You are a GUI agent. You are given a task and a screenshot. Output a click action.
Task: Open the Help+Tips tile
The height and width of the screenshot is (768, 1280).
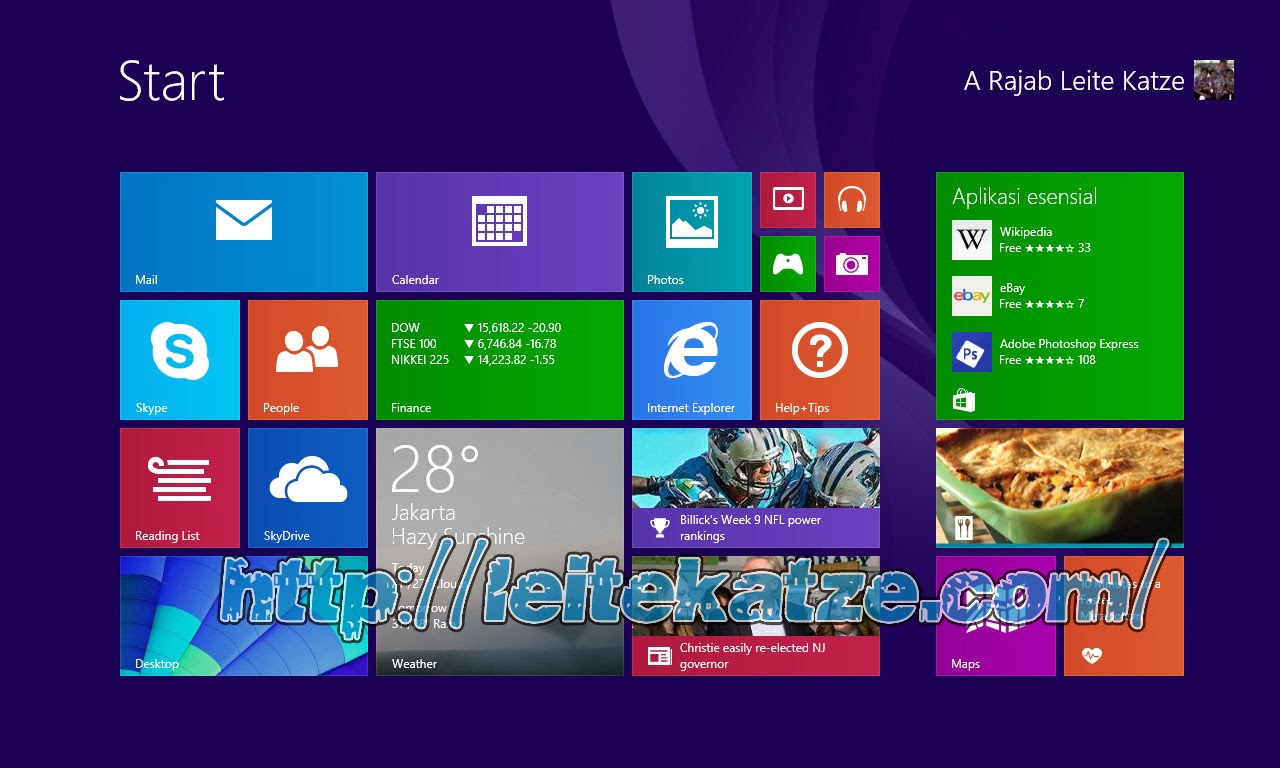820,360
